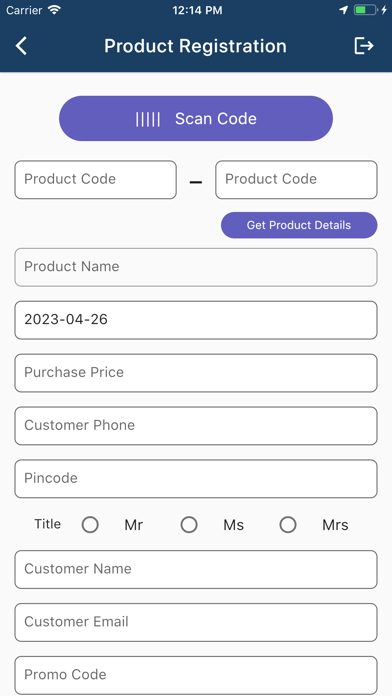Select the Mrs title radio button
Screen dimensions: 392x696
tap(288, 525)
